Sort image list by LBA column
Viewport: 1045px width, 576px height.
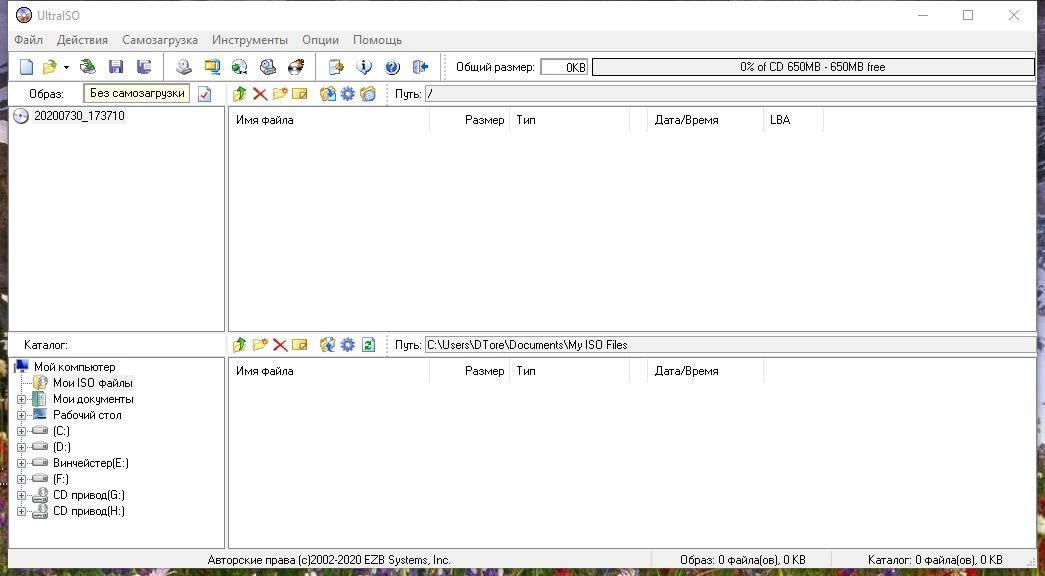click(x=793, y=120)
